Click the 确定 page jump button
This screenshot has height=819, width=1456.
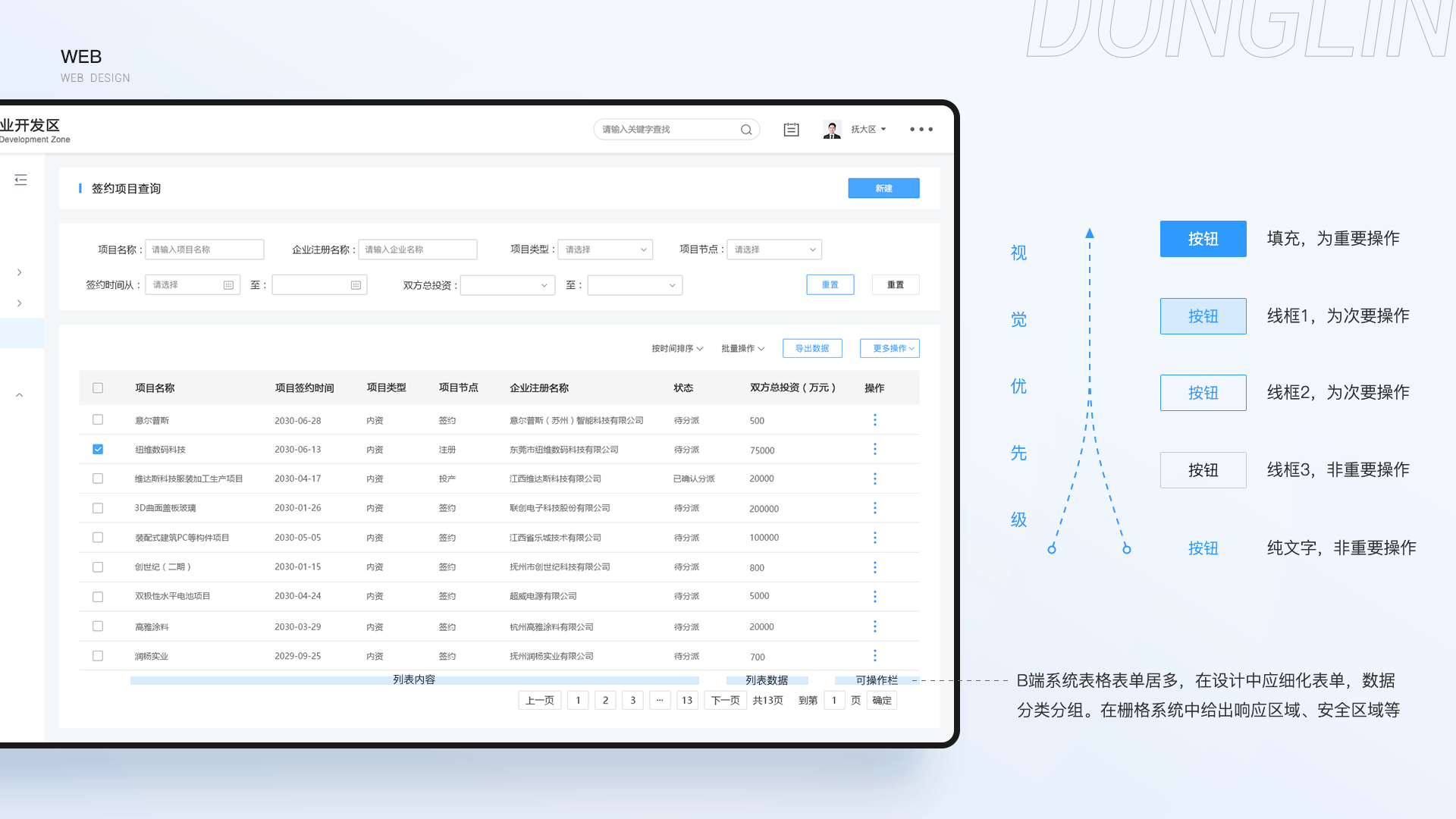(882, 701)
